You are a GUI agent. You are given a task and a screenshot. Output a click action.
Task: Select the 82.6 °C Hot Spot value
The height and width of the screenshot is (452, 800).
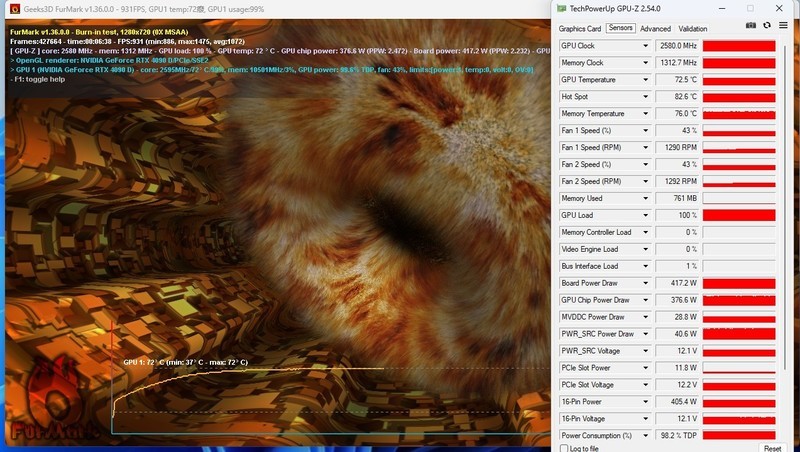click(677, 96)
